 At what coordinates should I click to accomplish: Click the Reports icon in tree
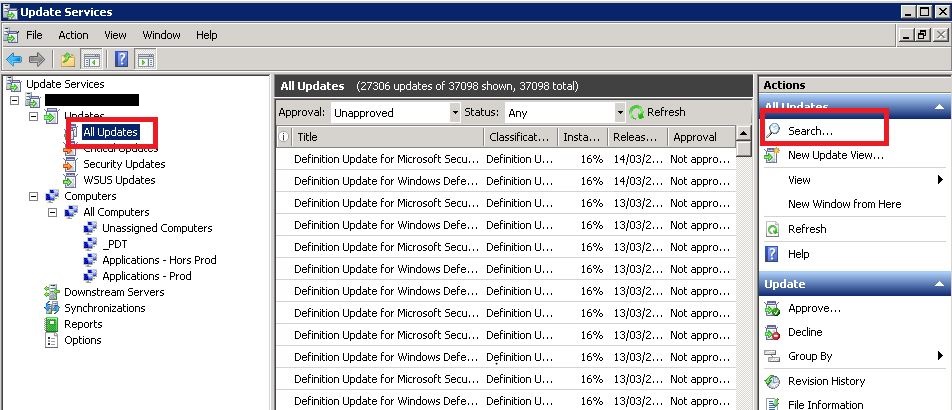coord(52,324)
